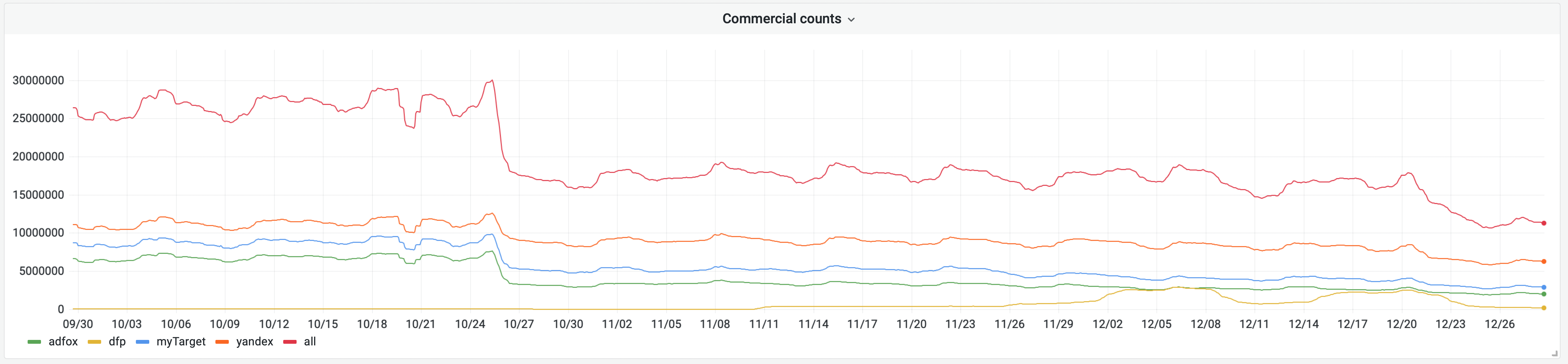This screenshot has height=364, width=1568.
Task: Click the 20000000 y-axis label
Action: [38, 157]
